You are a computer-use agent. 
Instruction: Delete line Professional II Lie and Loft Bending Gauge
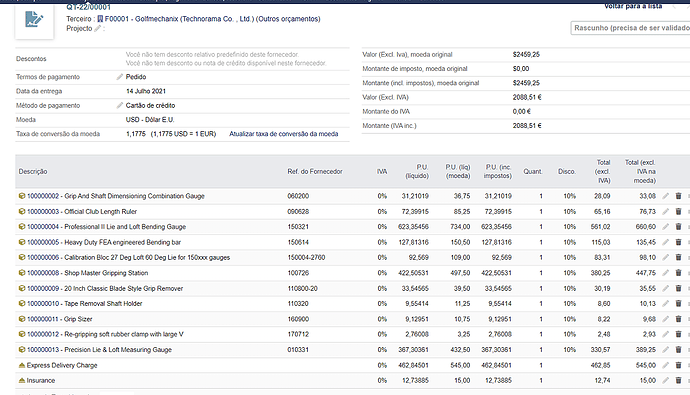click(678, 227)
